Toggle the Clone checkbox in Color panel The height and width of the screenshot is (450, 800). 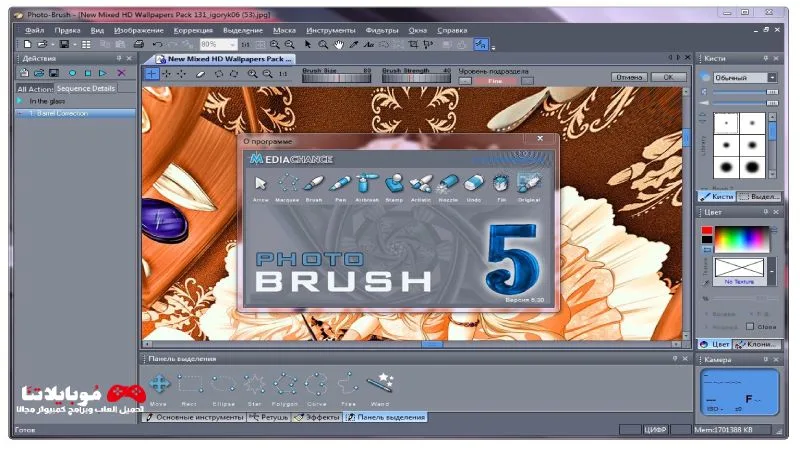750,326
